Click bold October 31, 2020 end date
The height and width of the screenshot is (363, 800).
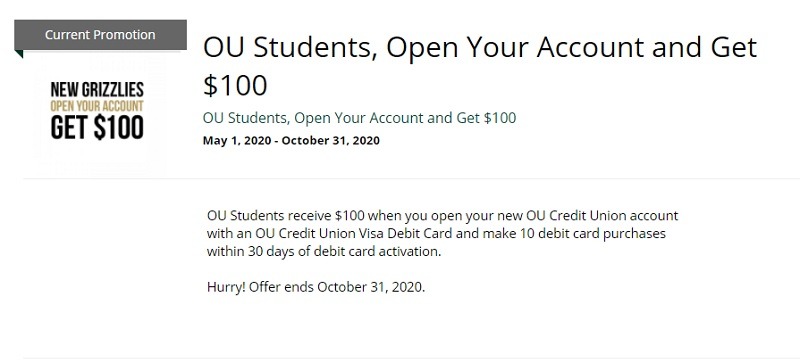[330, 140]
